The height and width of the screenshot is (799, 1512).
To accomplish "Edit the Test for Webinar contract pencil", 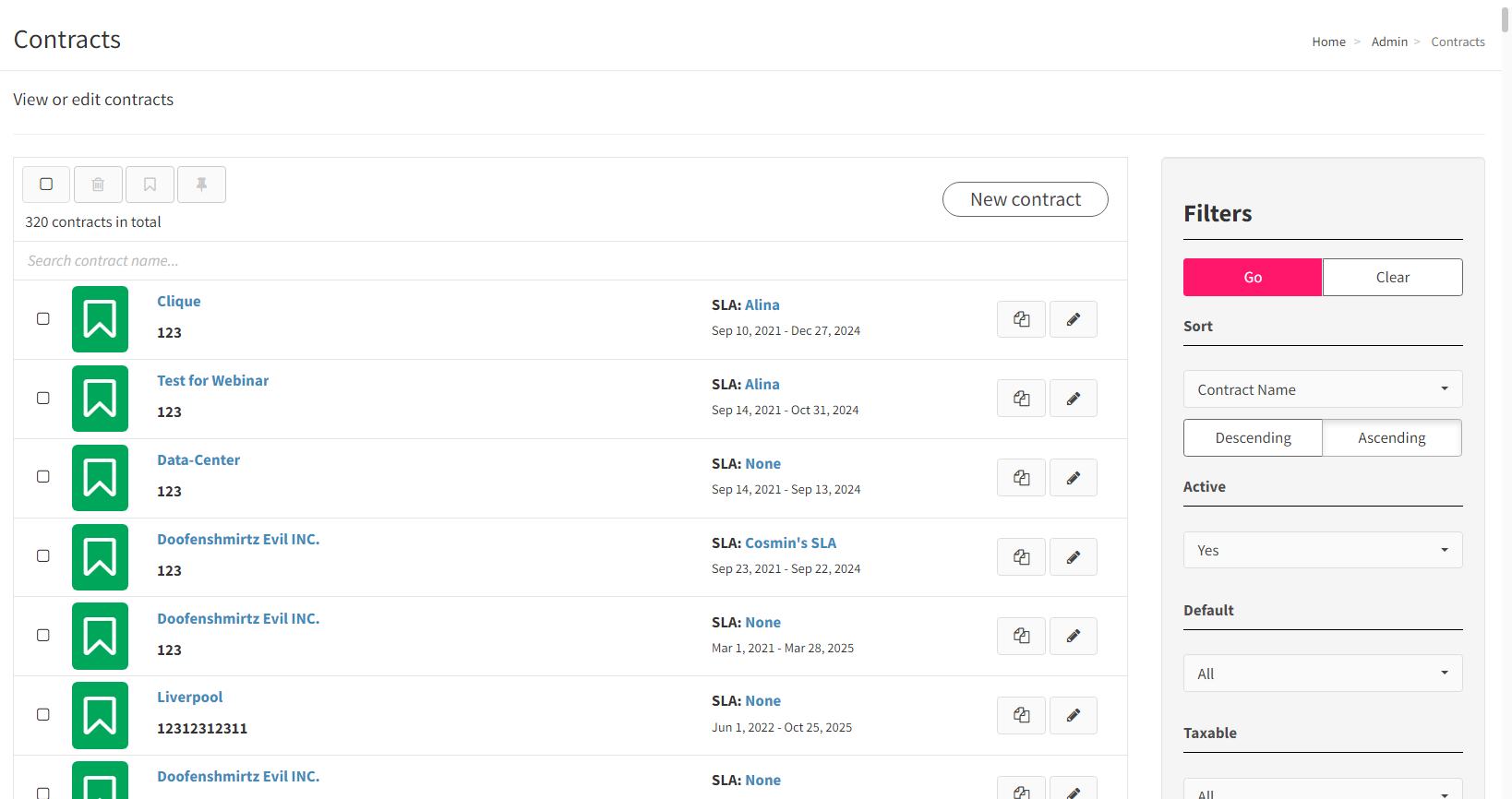I will 1074,399.
